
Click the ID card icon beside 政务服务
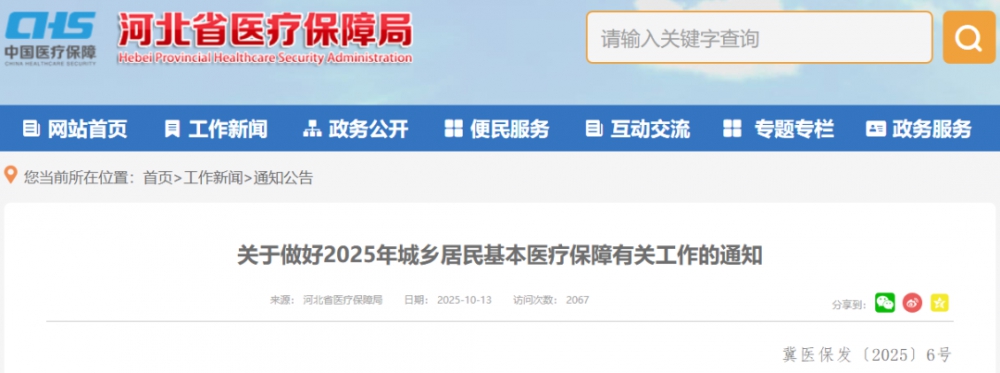[x=876, y=129]
